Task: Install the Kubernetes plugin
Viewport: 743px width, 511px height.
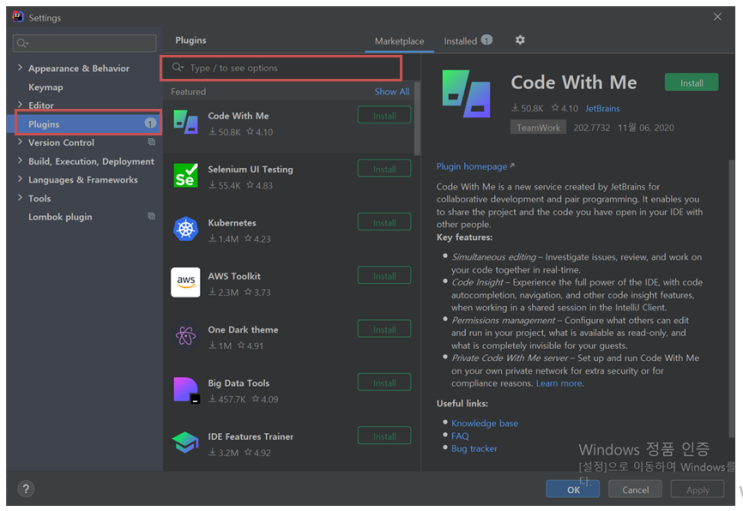Action: 384,222
